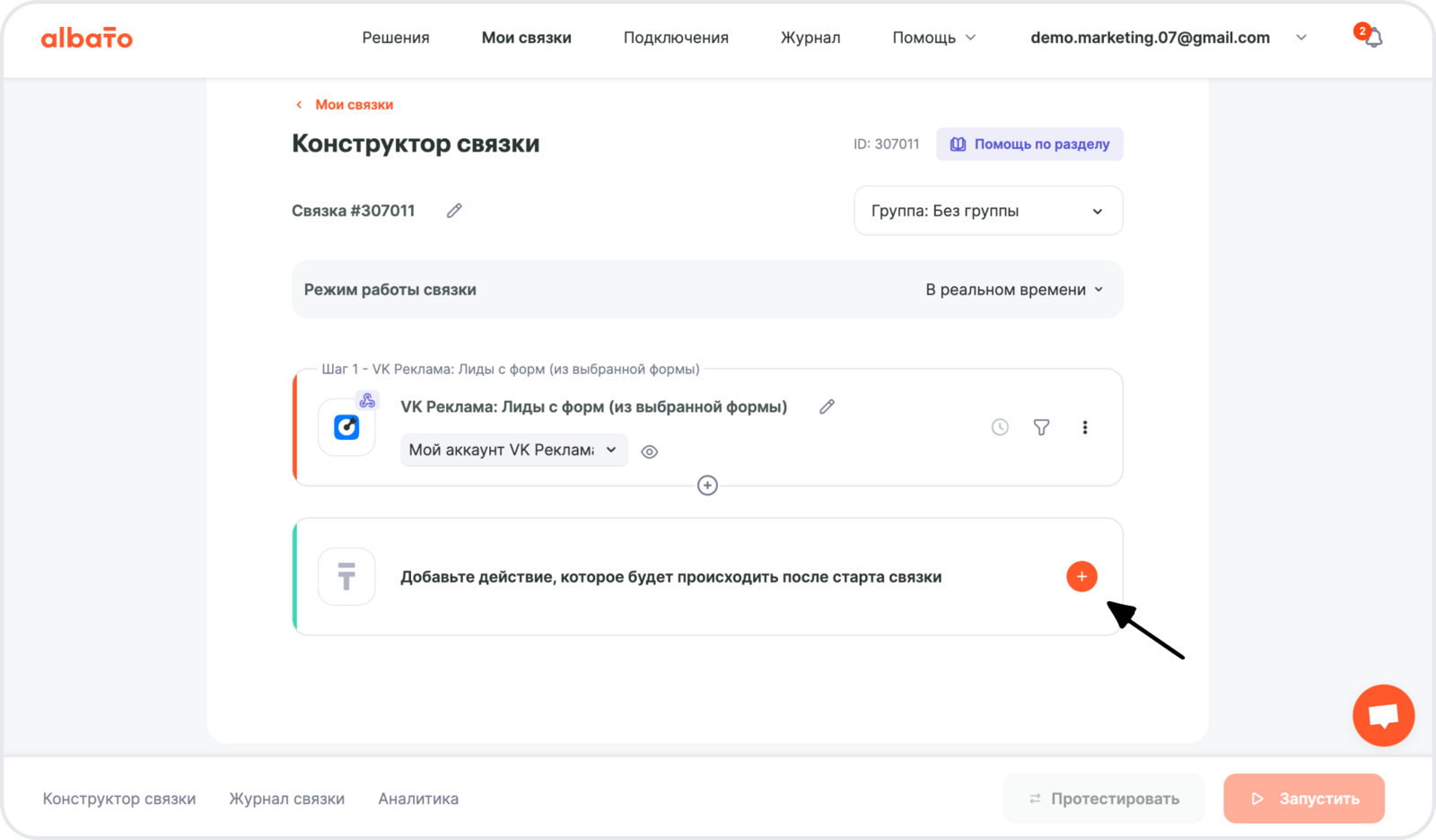This screenshot has width=1436, height=840.
Task: Open the Помощь menu
Action: point(933,38)
